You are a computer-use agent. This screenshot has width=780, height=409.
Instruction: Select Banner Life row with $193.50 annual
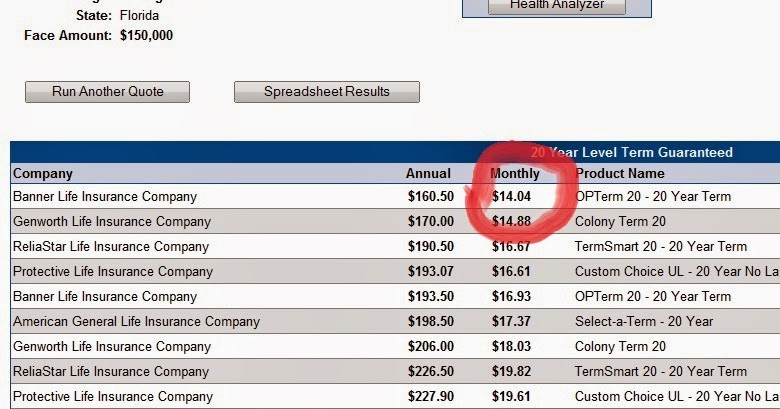point(395,296)
